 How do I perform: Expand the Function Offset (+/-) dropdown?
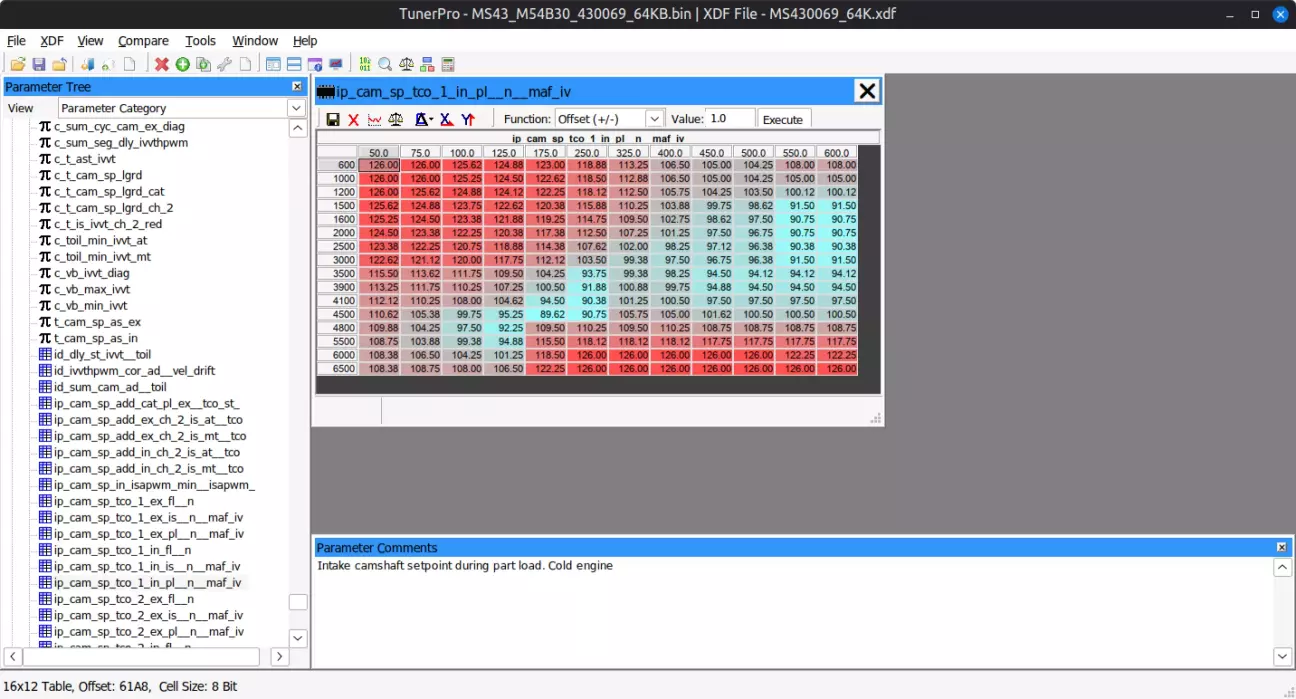coord(654,119)
